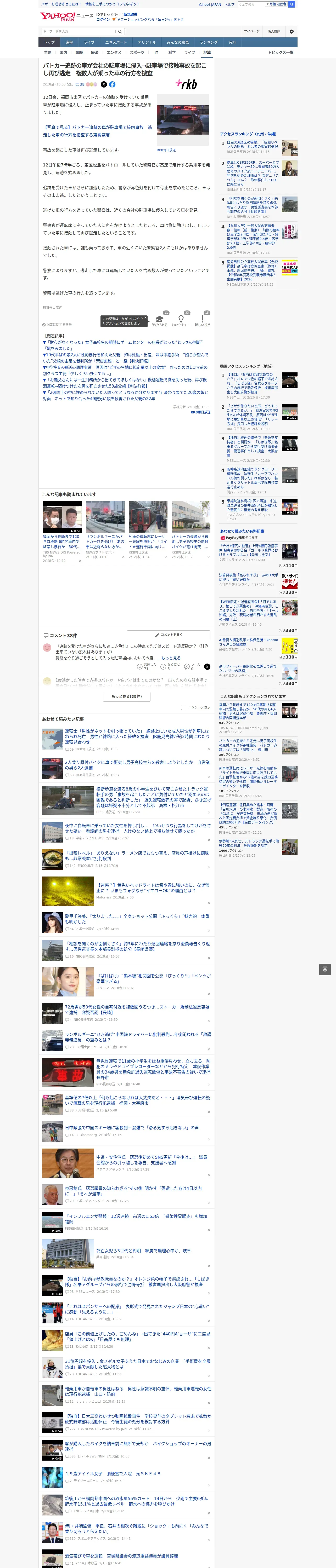The width and height of the screenshot is (336, 1568).
Task: Select the 国内 category
Action: [63, 52]
